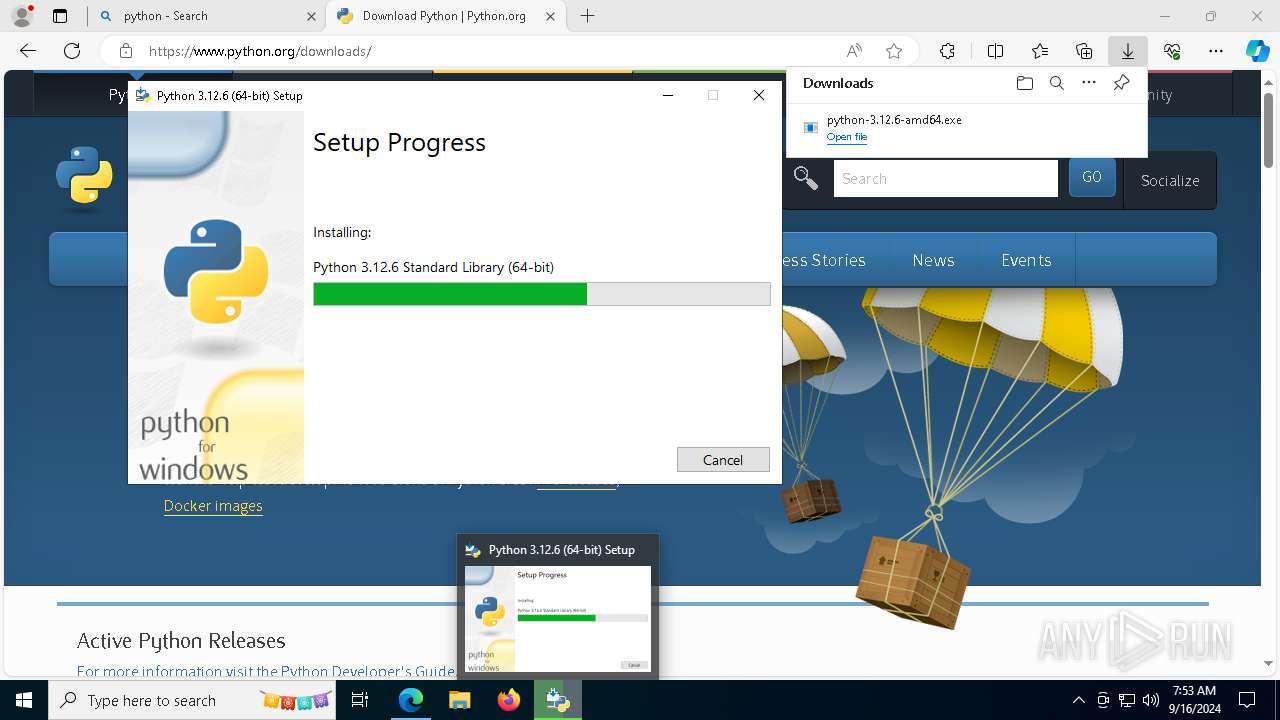Pin the Downloads panel
This screenshot has height=720, width=1280.
(x=1121, y=83)
